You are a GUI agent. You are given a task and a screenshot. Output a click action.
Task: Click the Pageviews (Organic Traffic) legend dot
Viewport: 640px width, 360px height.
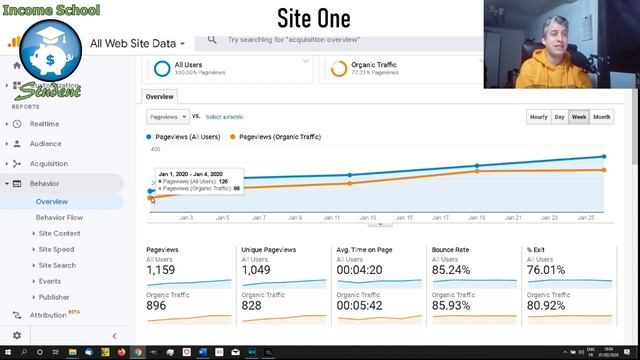tap(233, 137)
